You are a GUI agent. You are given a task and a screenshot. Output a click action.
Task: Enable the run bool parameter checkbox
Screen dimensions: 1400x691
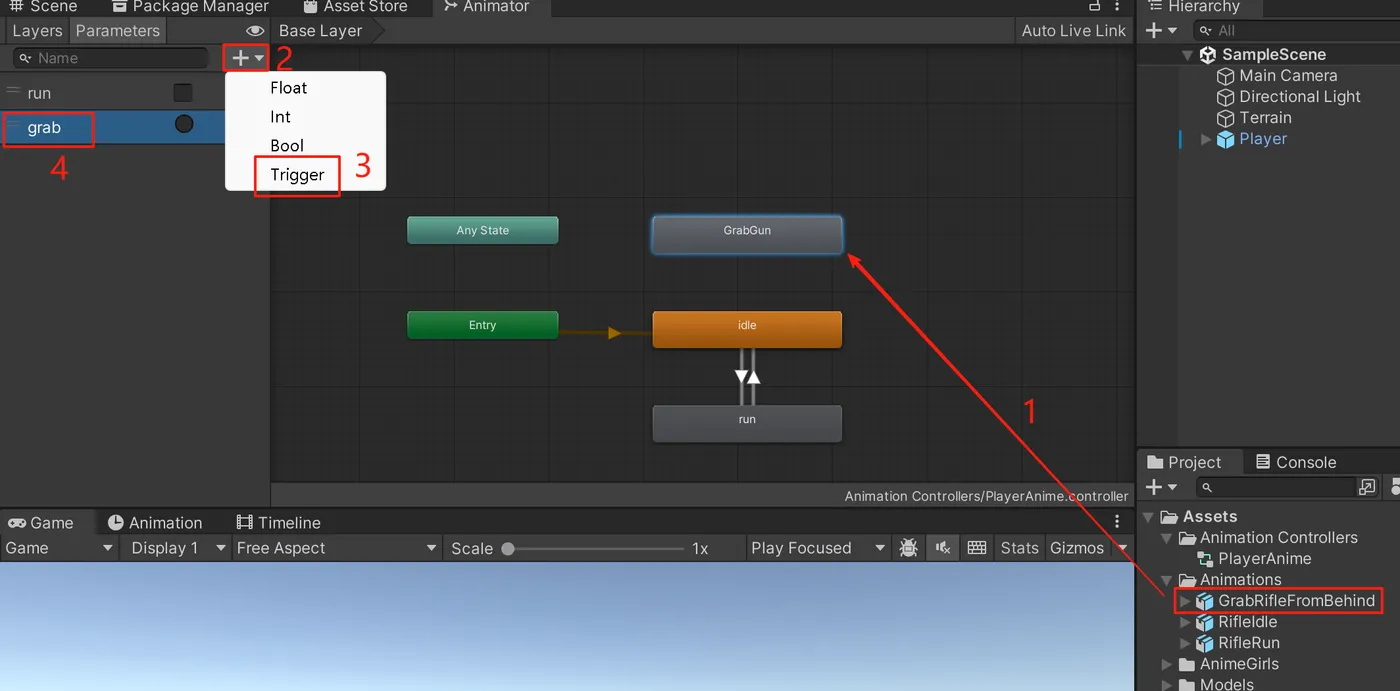click(183, 93)
